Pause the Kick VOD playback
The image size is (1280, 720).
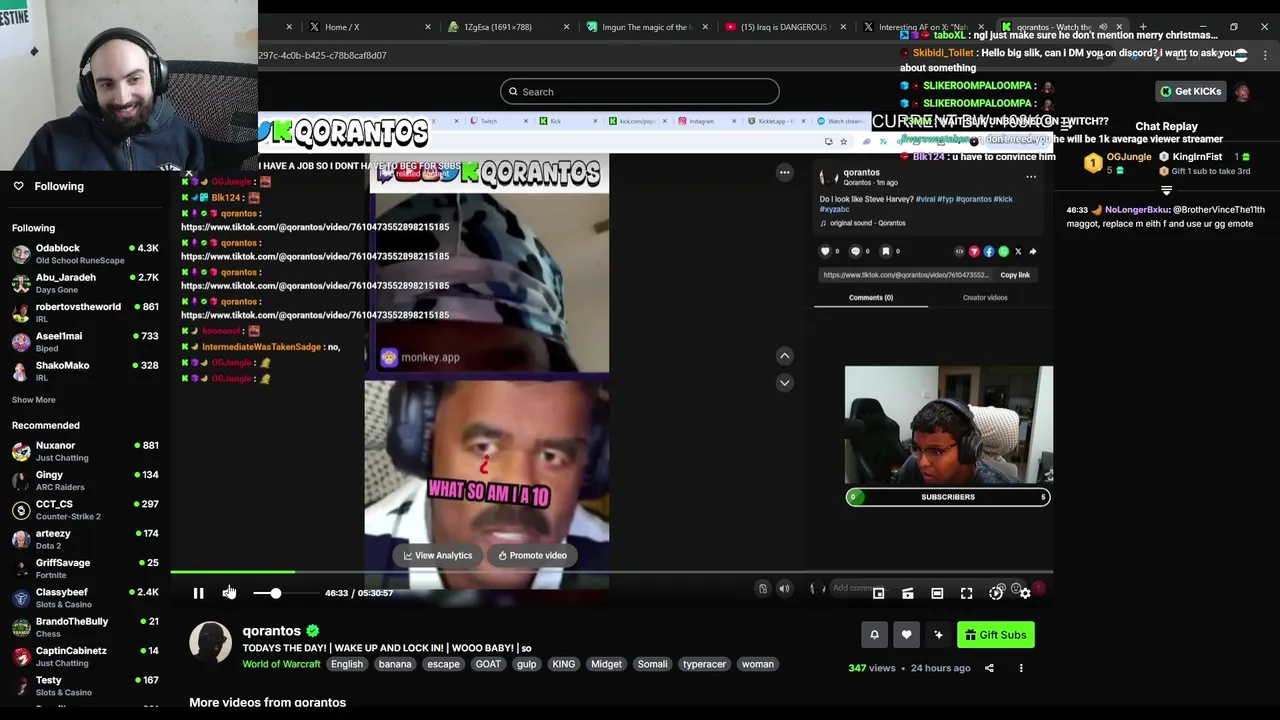click(198, 593)
